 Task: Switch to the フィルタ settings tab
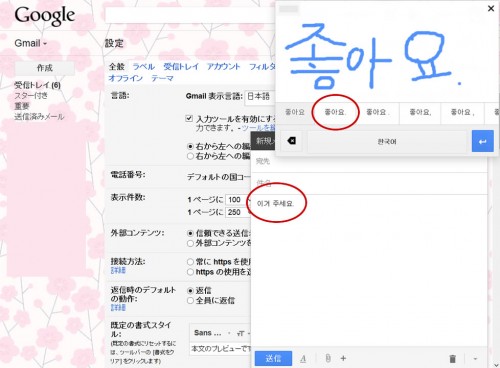(x=263, y=67)
